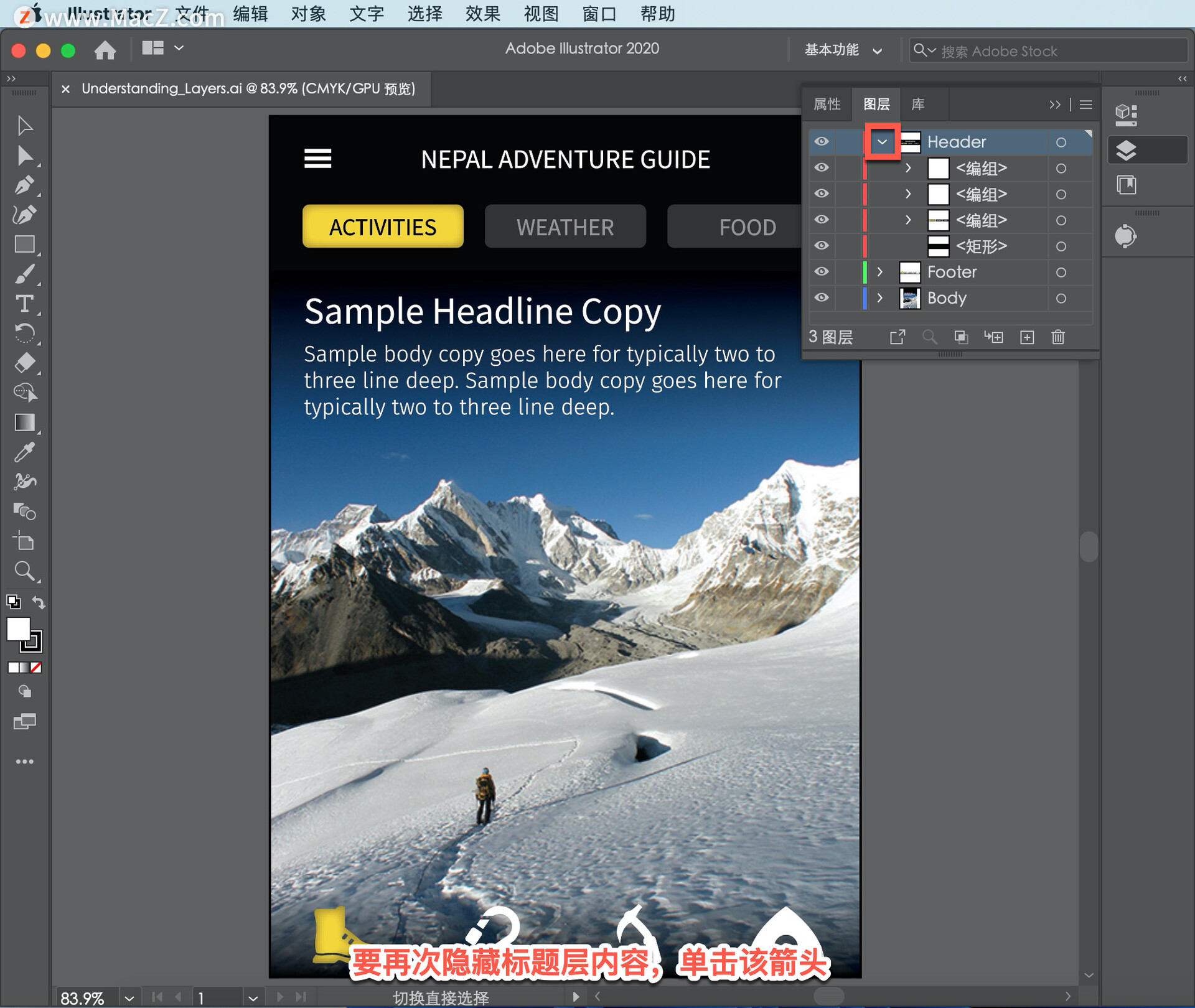Select the Rectangle tool
This screenshot has height=1008, width=1195.
pyautogui.click(x=25, y=245)
